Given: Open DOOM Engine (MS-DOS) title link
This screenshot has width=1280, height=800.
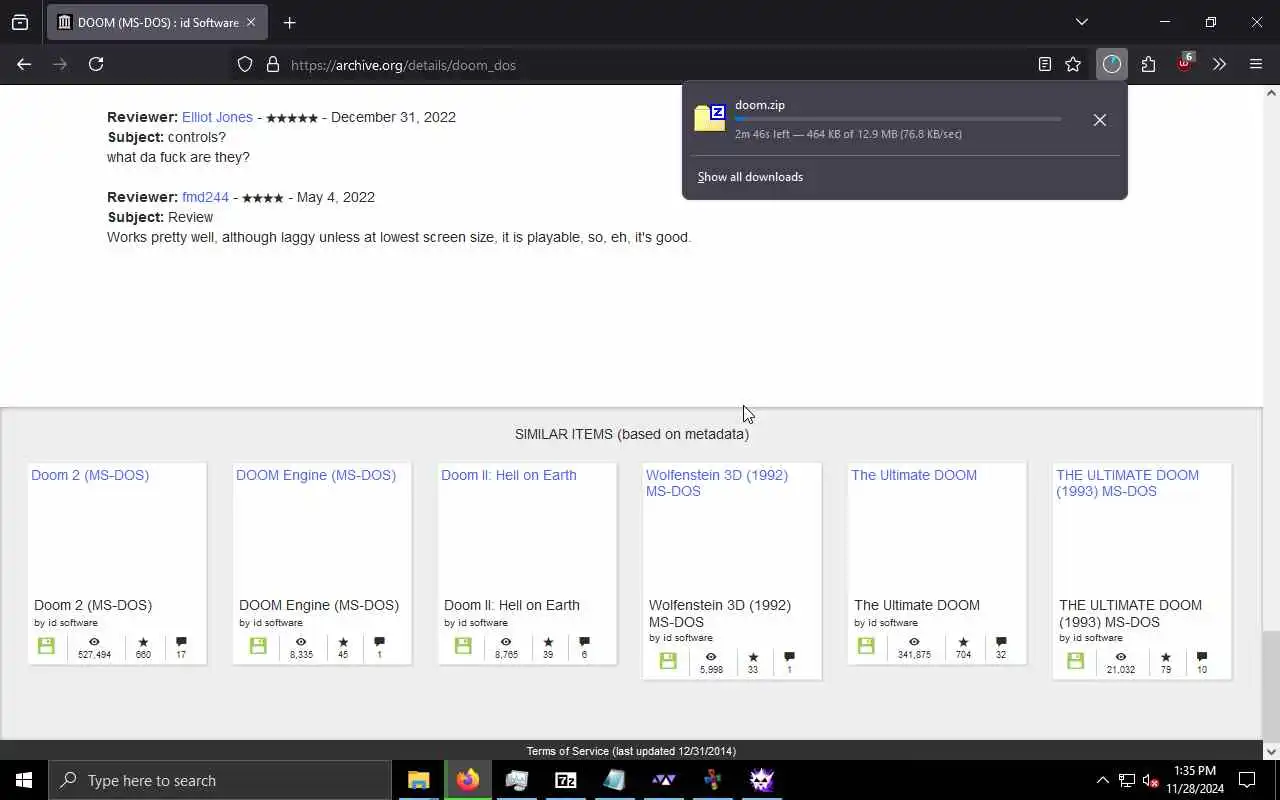Looking at the screenshot, I should [x=316, y=475].
